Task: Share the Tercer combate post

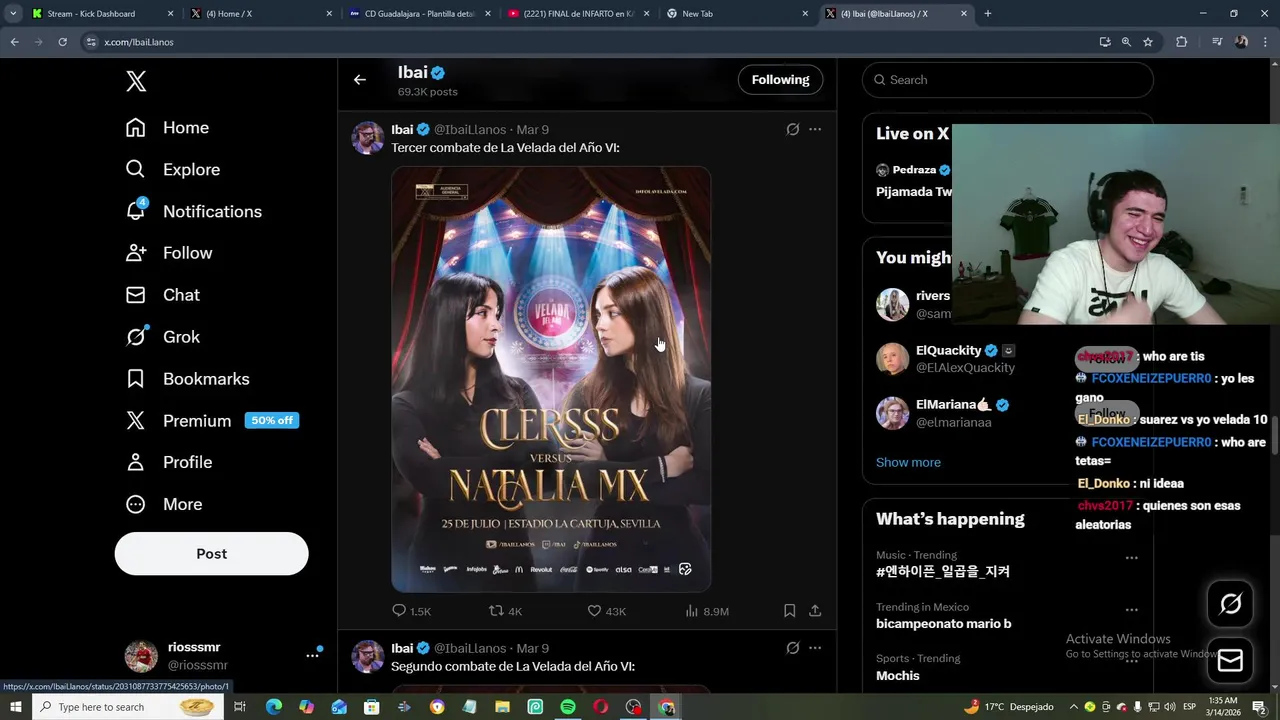Action: (815, 611)
